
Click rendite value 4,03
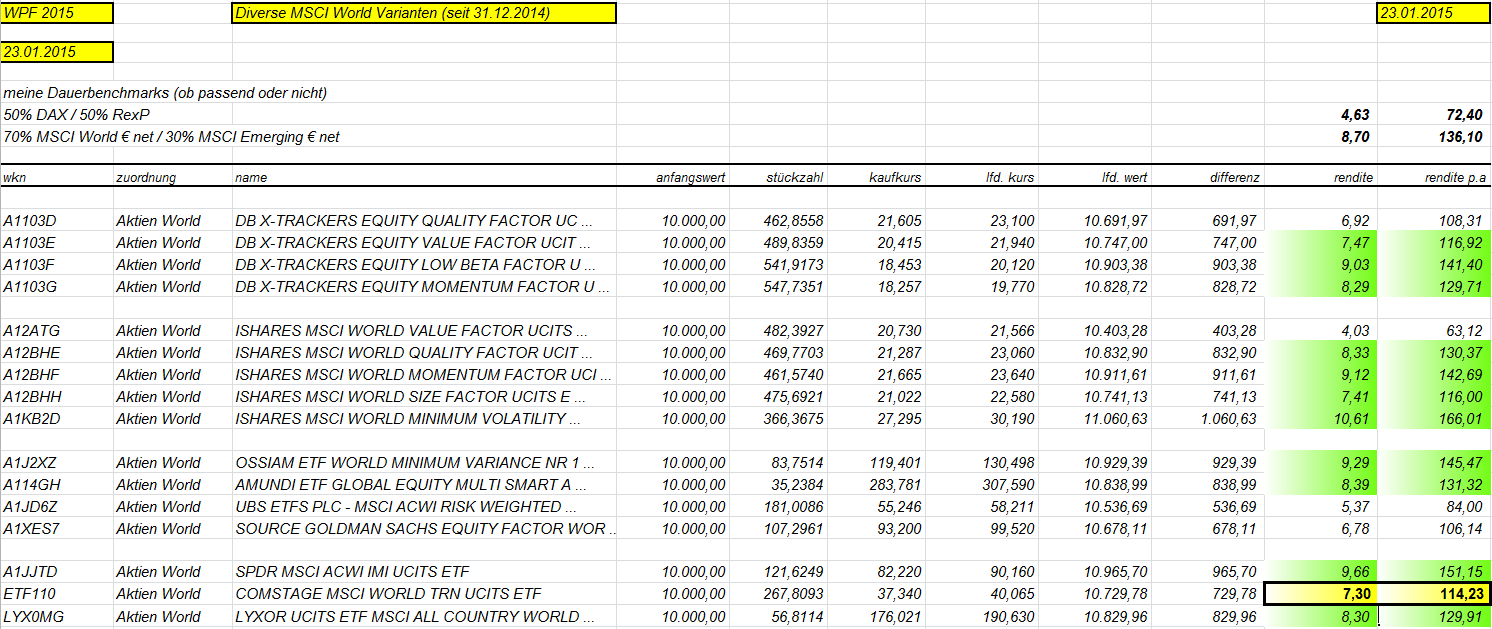[x=1355, y=330]
